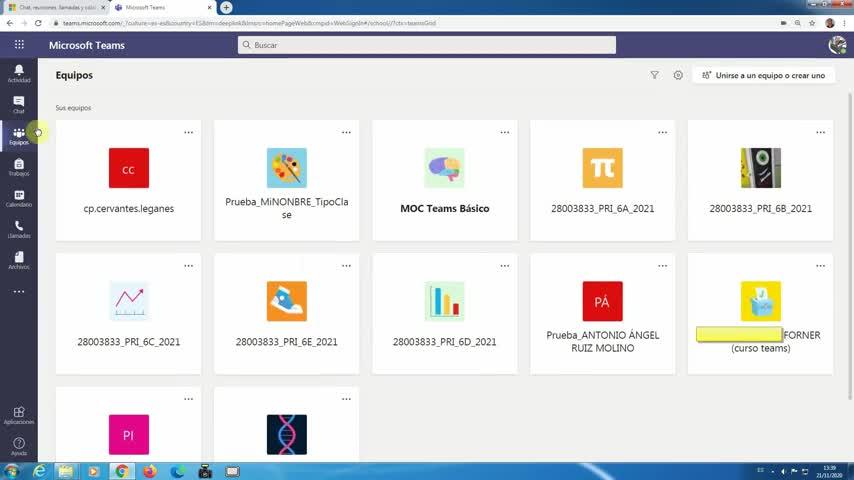Screen dimensions: 854x480
Task: Show more apps ellipsis in sidebar
Action: tap(19, 291)
